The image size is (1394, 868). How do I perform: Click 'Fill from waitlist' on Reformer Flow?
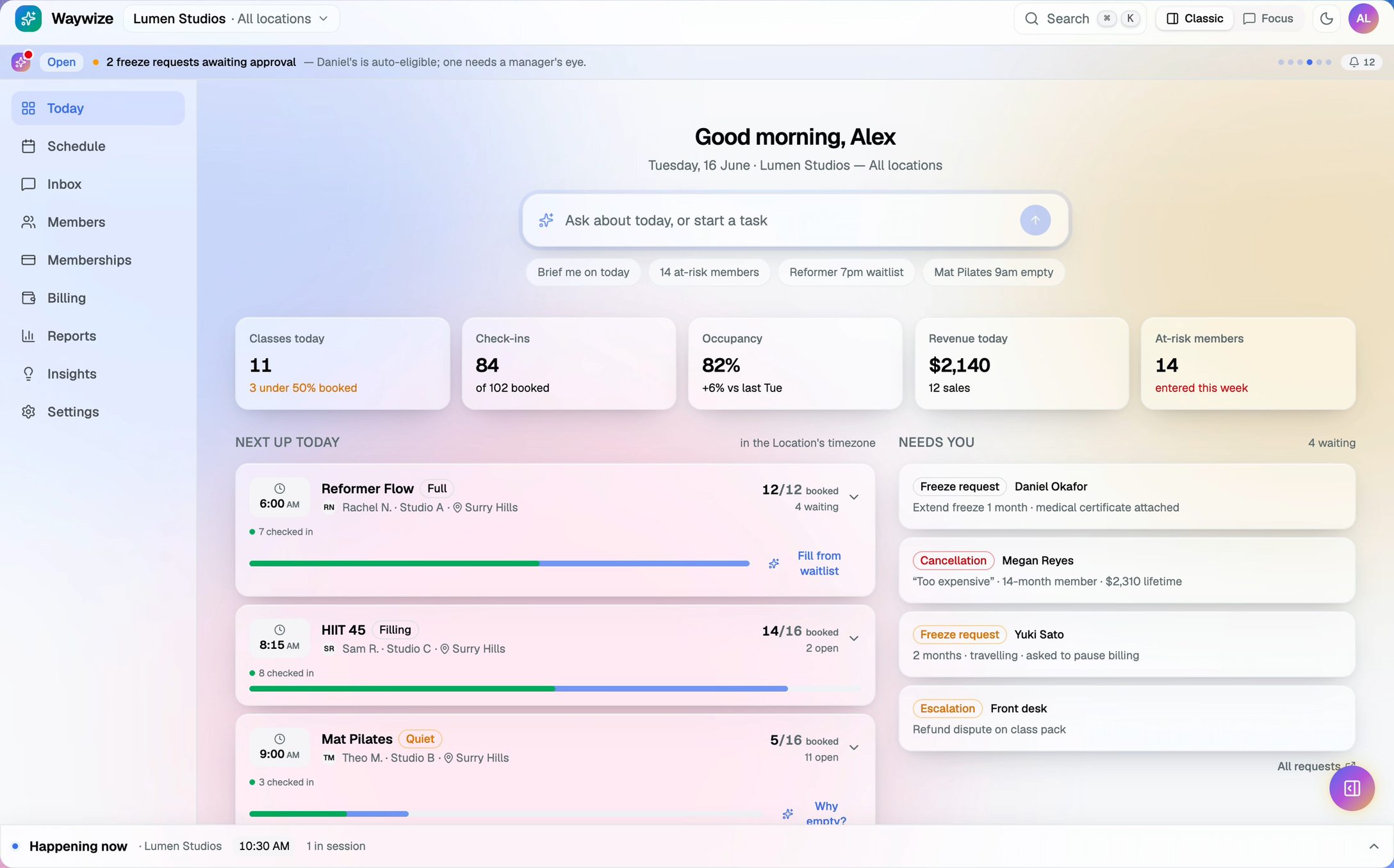coord(819,564)
